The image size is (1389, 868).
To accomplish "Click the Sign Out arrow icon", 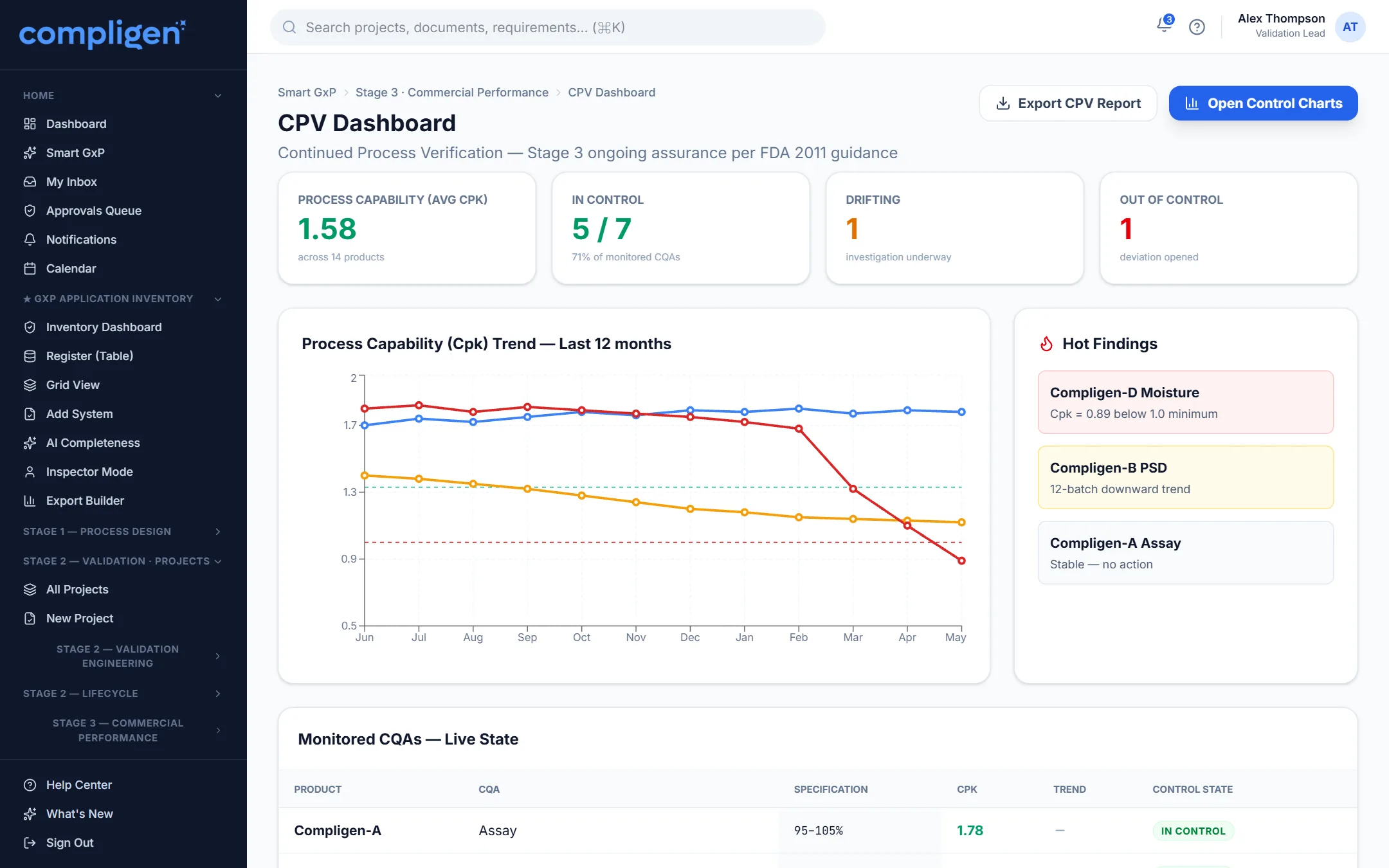I will (x=30, y=842).
